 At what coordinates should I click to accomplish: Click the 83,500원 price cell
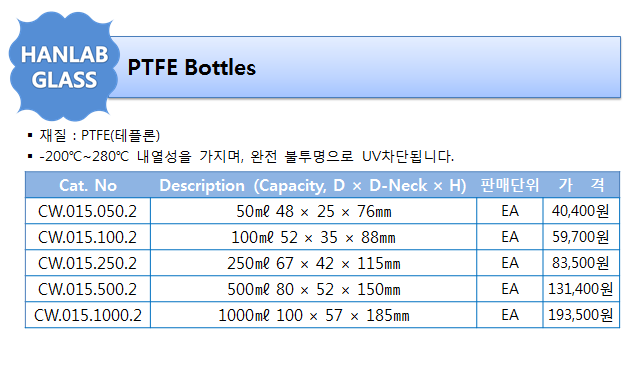pyautogui.click(x=580, y=263)
